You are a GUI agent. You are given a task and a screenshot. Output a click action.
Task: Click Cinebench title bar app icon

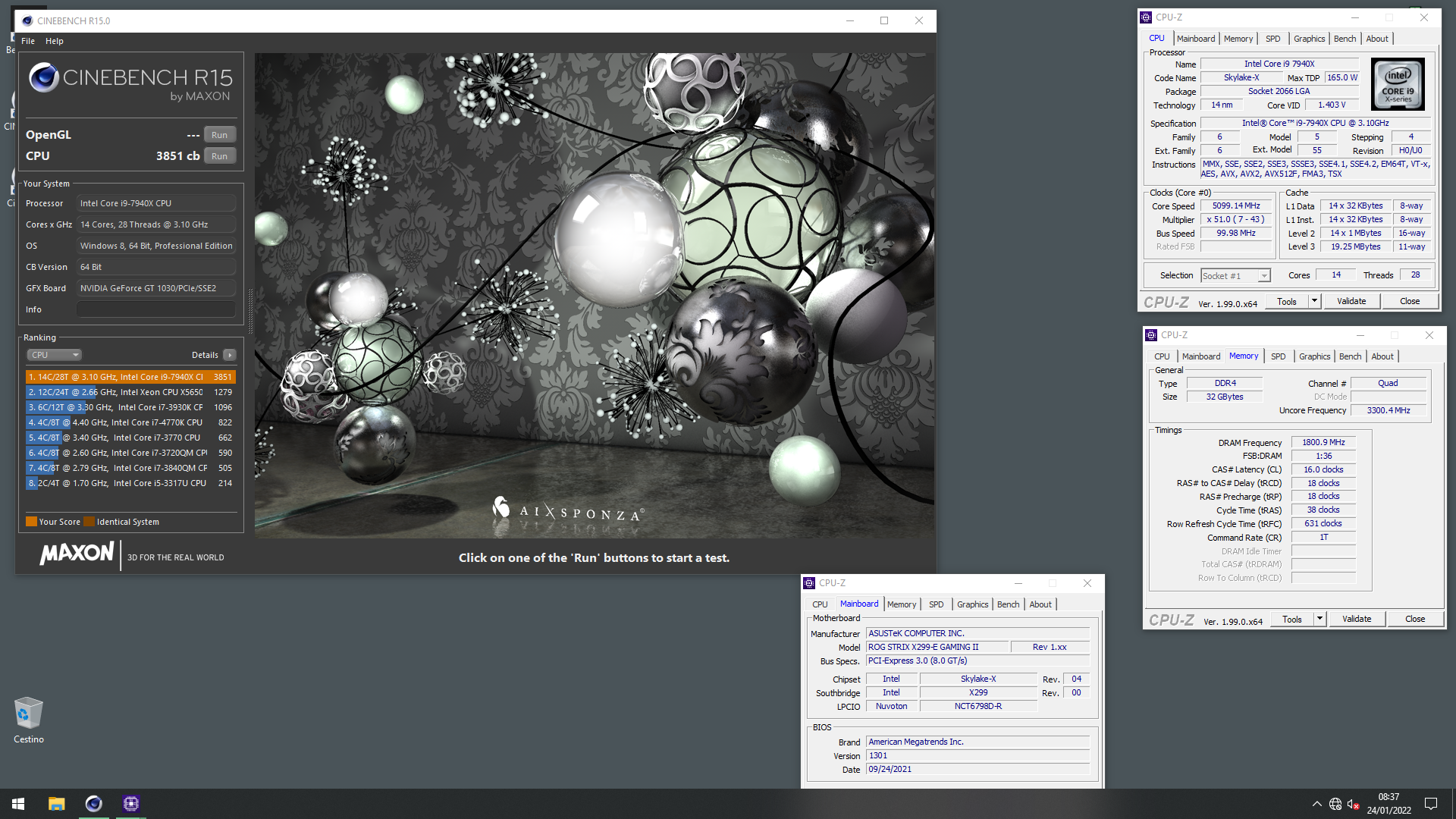(x=27, y=20)
